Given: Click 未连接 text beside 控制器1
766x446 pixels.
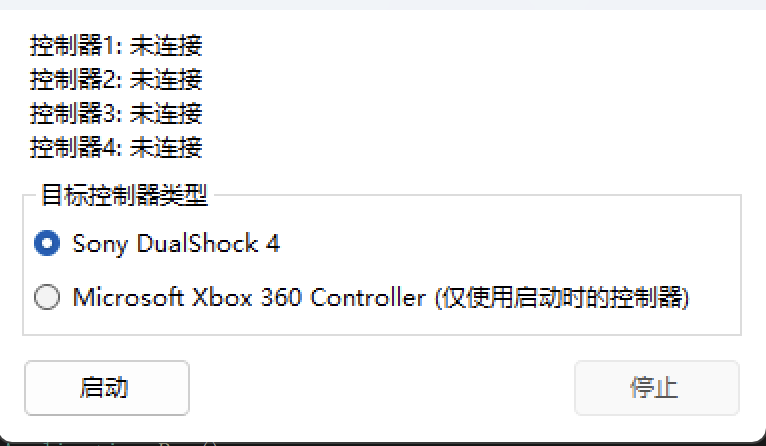Looking at the screenshot, I should coord(166,45).
